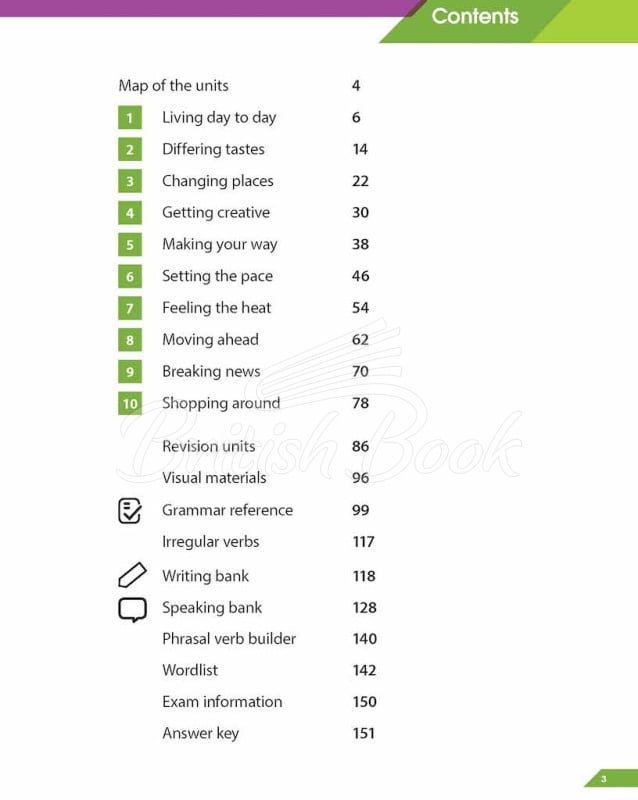Viewport: 638px width, 800px height.
Task: Click the green unit 7 number badge
Action: pyautogui.click(x=129, y=308)
